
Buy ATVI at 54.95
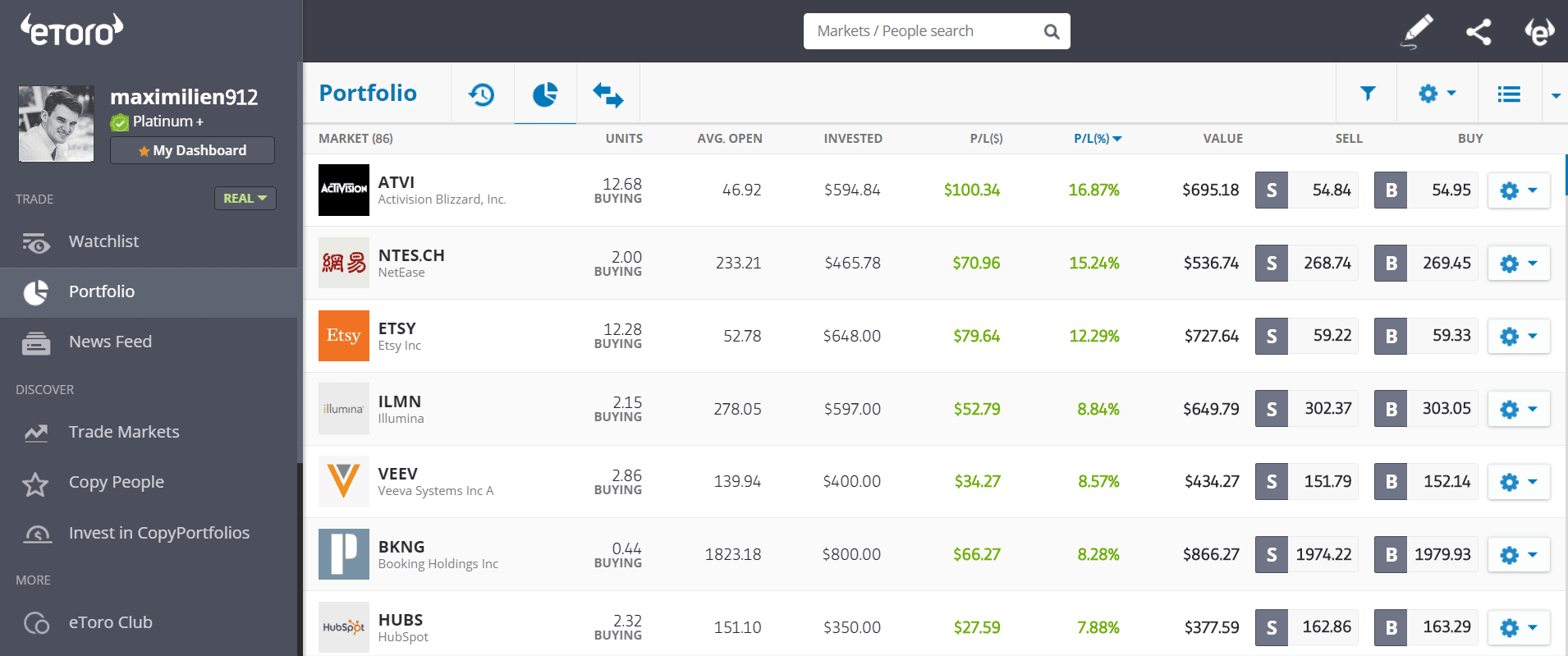[1426, 190]
